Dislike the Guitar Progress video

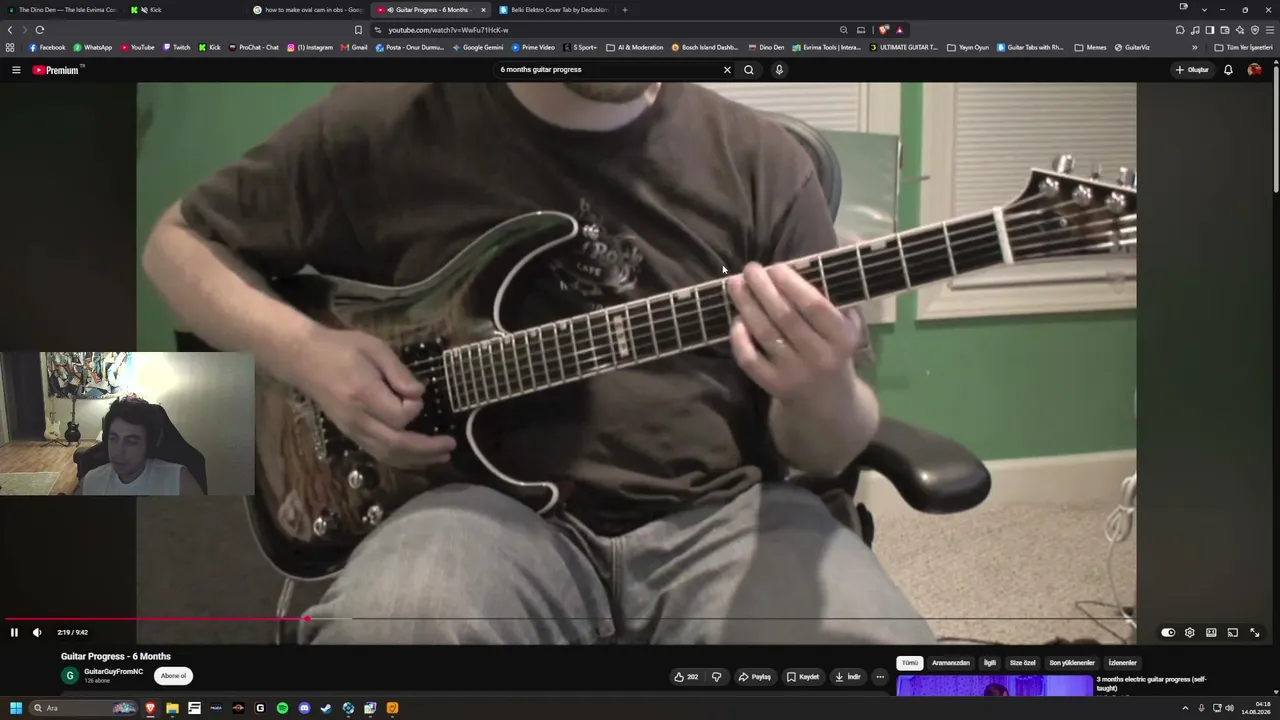coord(716,677)
